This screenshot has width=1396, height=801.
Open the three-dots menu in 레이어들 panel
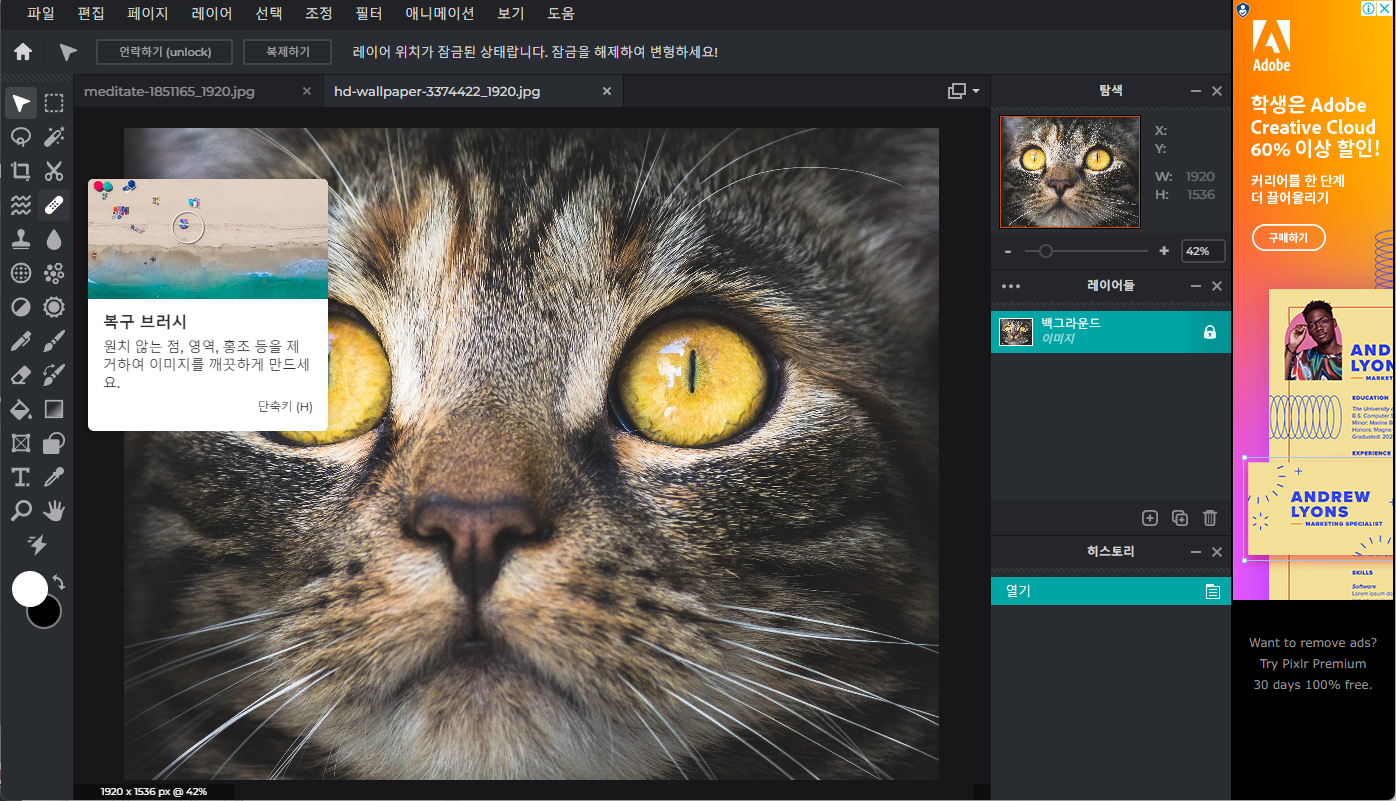tap(1011, 286)
